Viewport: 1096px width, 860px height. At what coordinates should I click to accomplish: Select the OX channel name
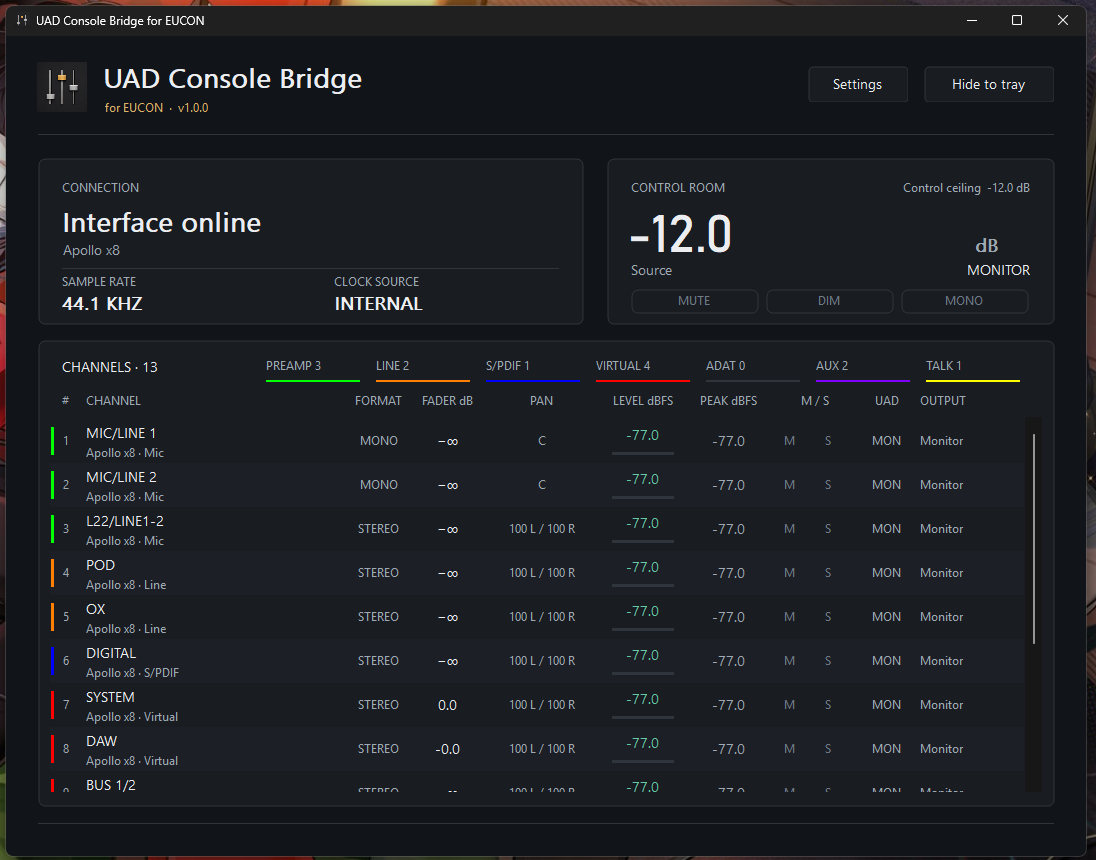(x=96, y=610)
